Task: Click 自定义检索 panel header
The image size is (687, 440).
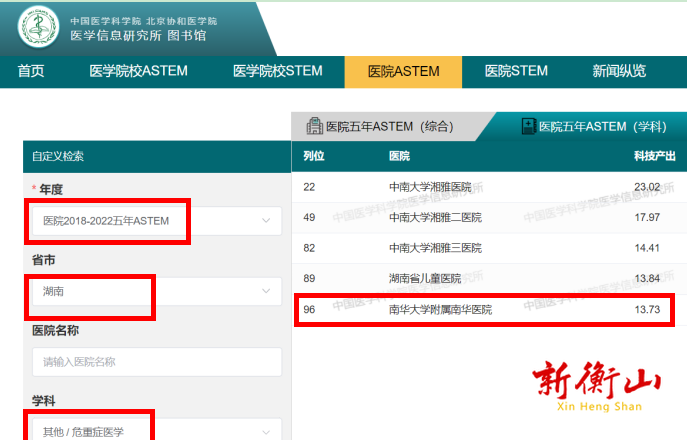Action: [x=157, y=156]
